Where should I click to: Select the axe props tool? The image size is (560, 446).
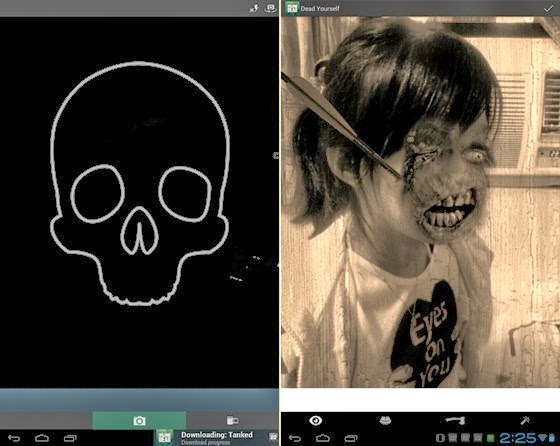tap(455, 421)
